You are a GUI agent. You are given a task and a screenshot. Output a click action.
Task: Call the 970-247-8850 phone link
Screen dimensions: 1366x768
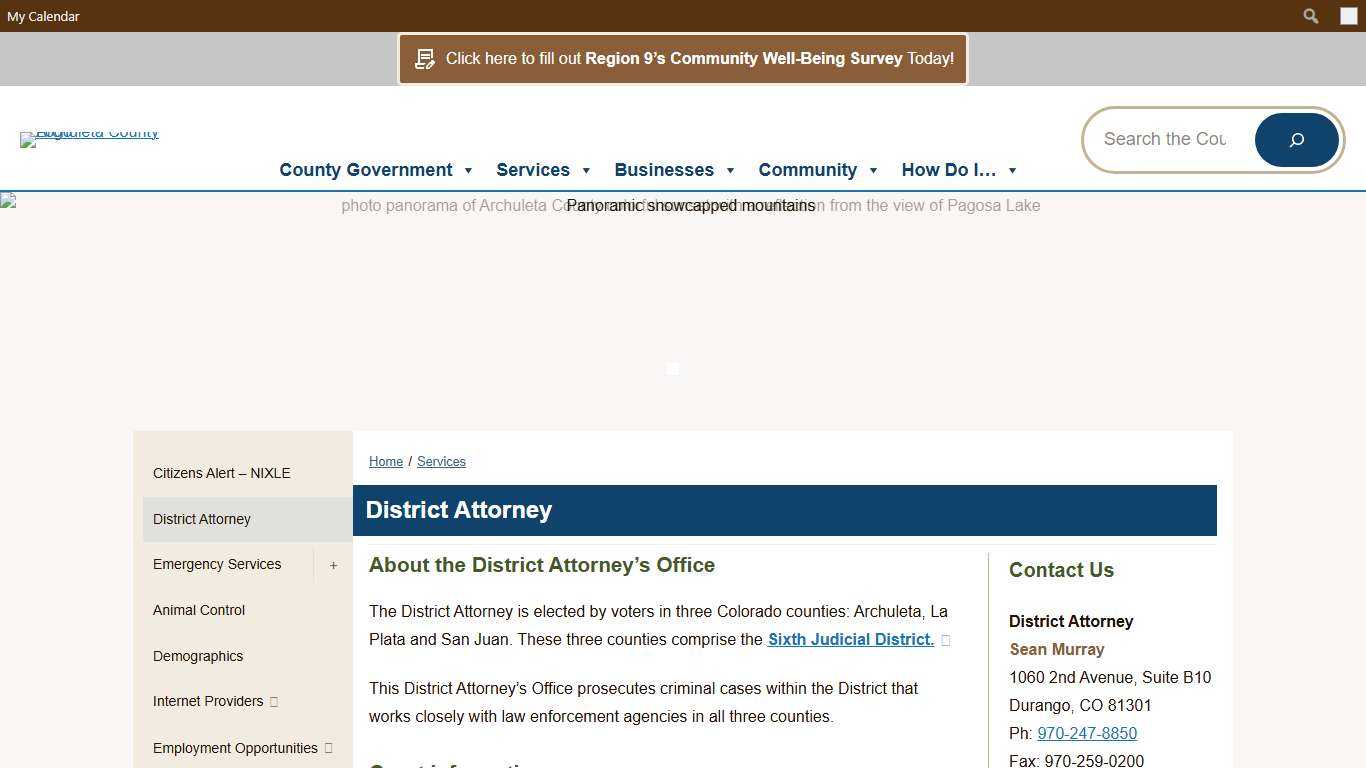(x=1086, y=733)
